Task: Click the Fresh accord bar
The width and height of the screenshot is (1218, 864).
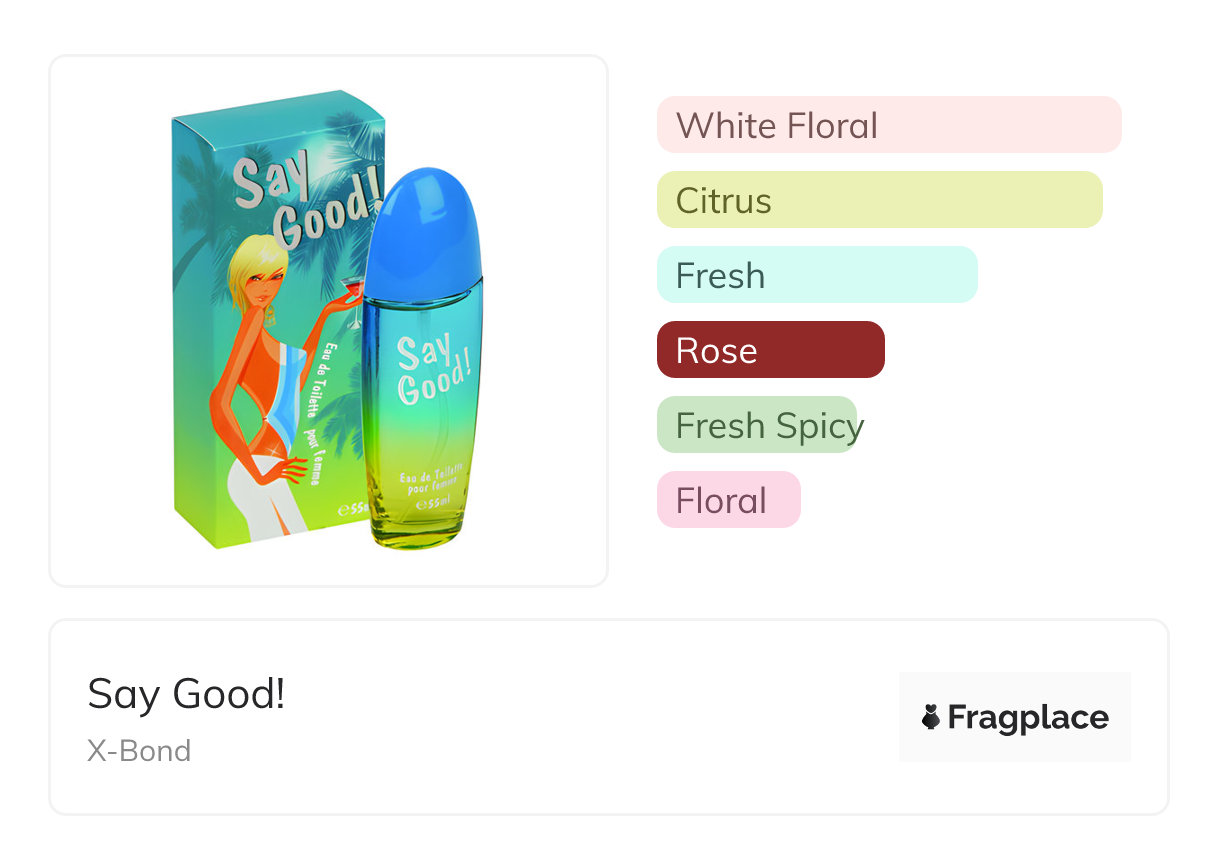Action: click(816, 275)
